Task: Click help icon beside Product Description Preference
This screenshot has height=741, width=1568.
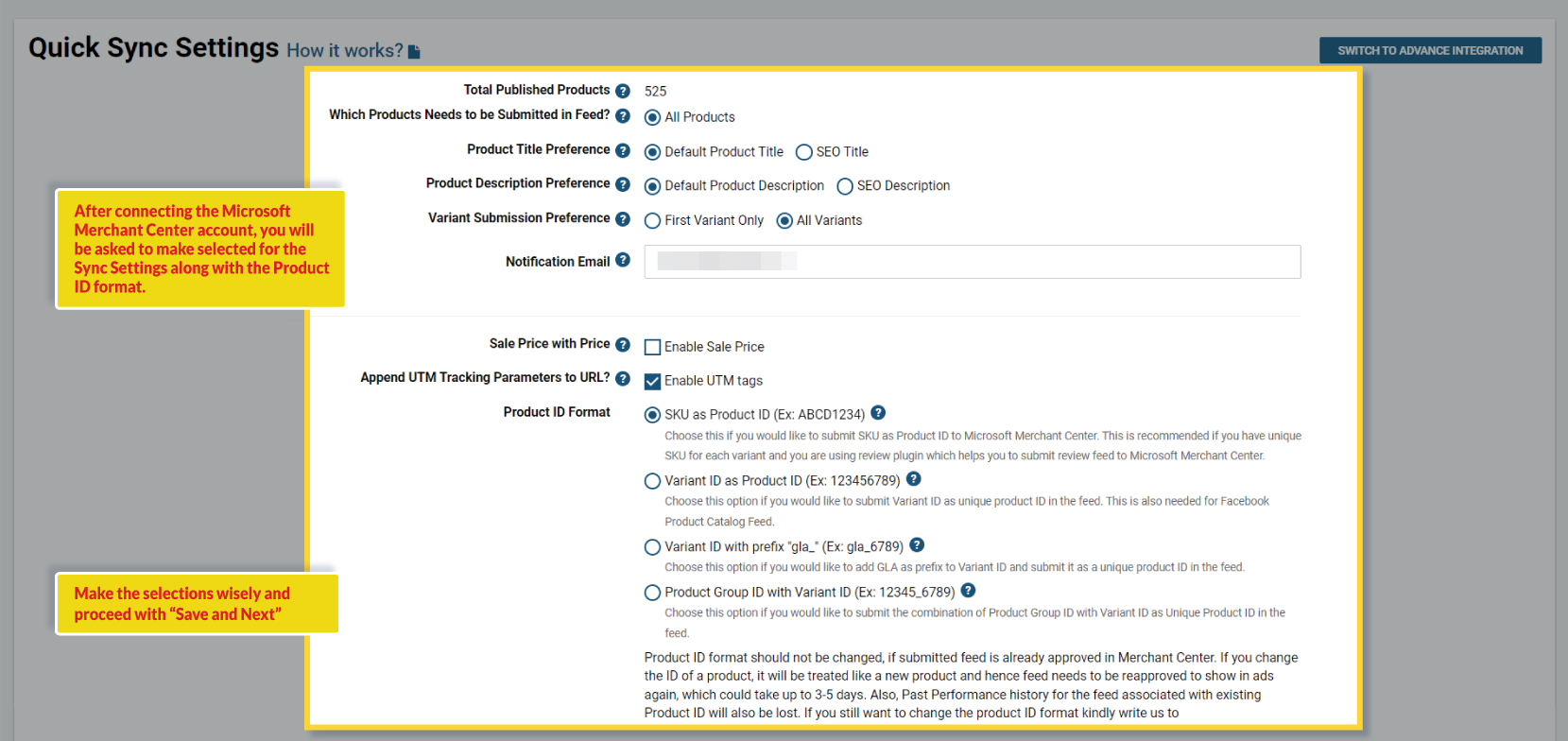Action: click(x=623, y=184)
